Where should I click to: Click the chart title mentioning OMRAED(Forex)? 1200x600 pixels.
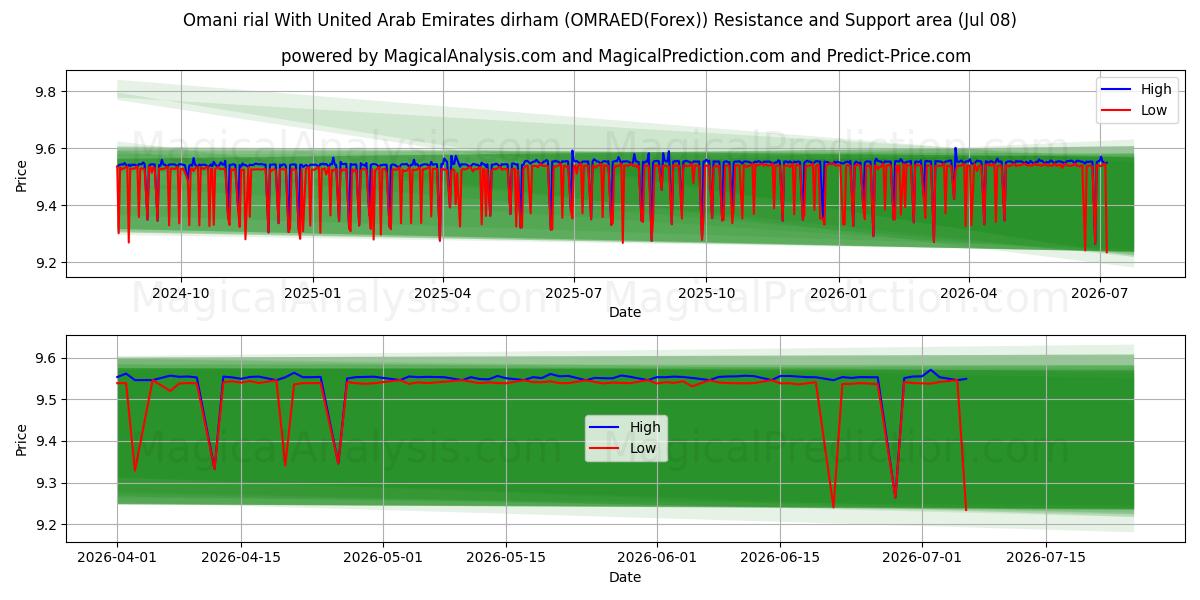coord(600,20)
